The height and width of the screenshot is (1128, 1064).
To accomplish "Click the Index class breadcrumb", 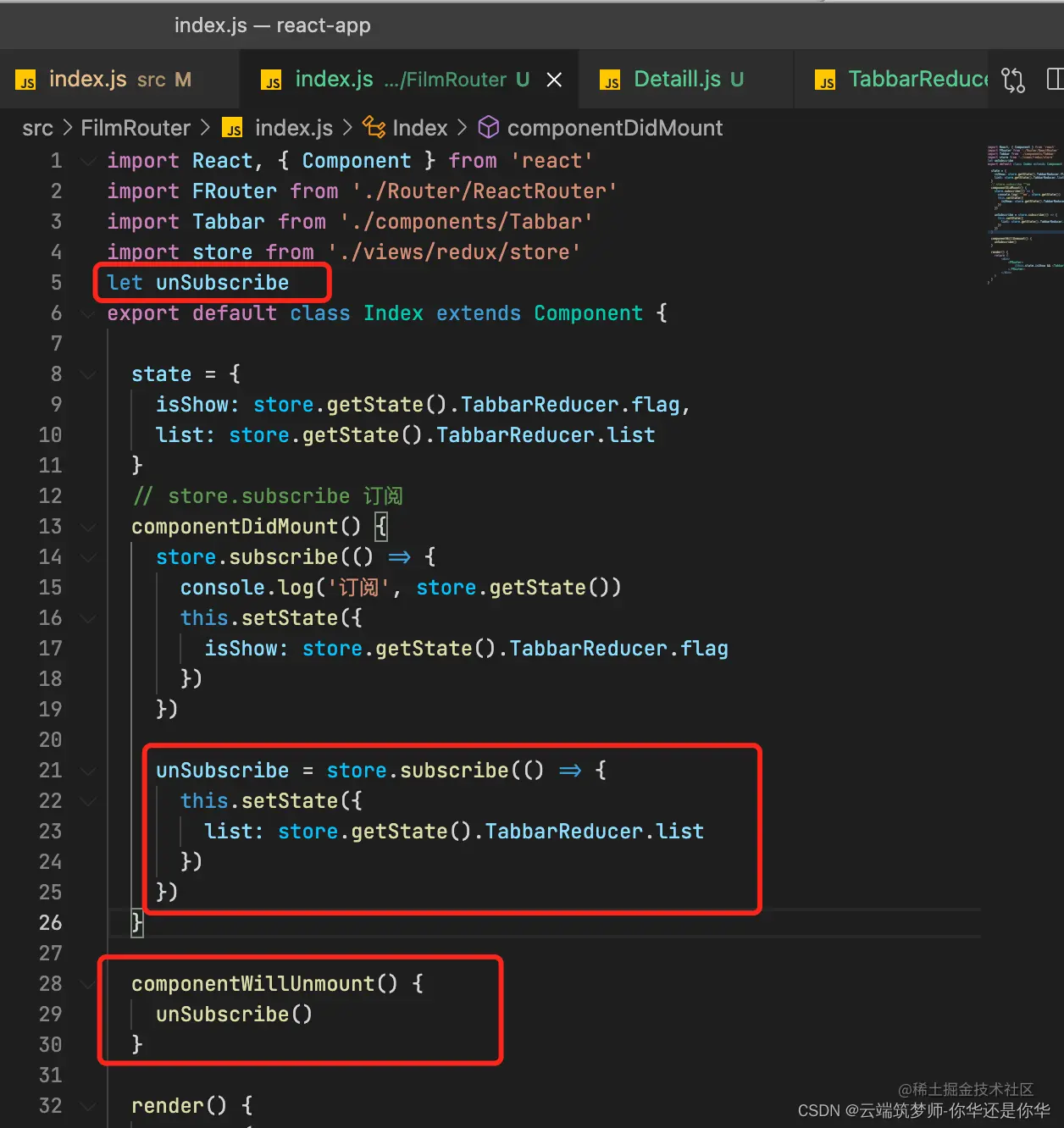I will [x=420, y=129].
